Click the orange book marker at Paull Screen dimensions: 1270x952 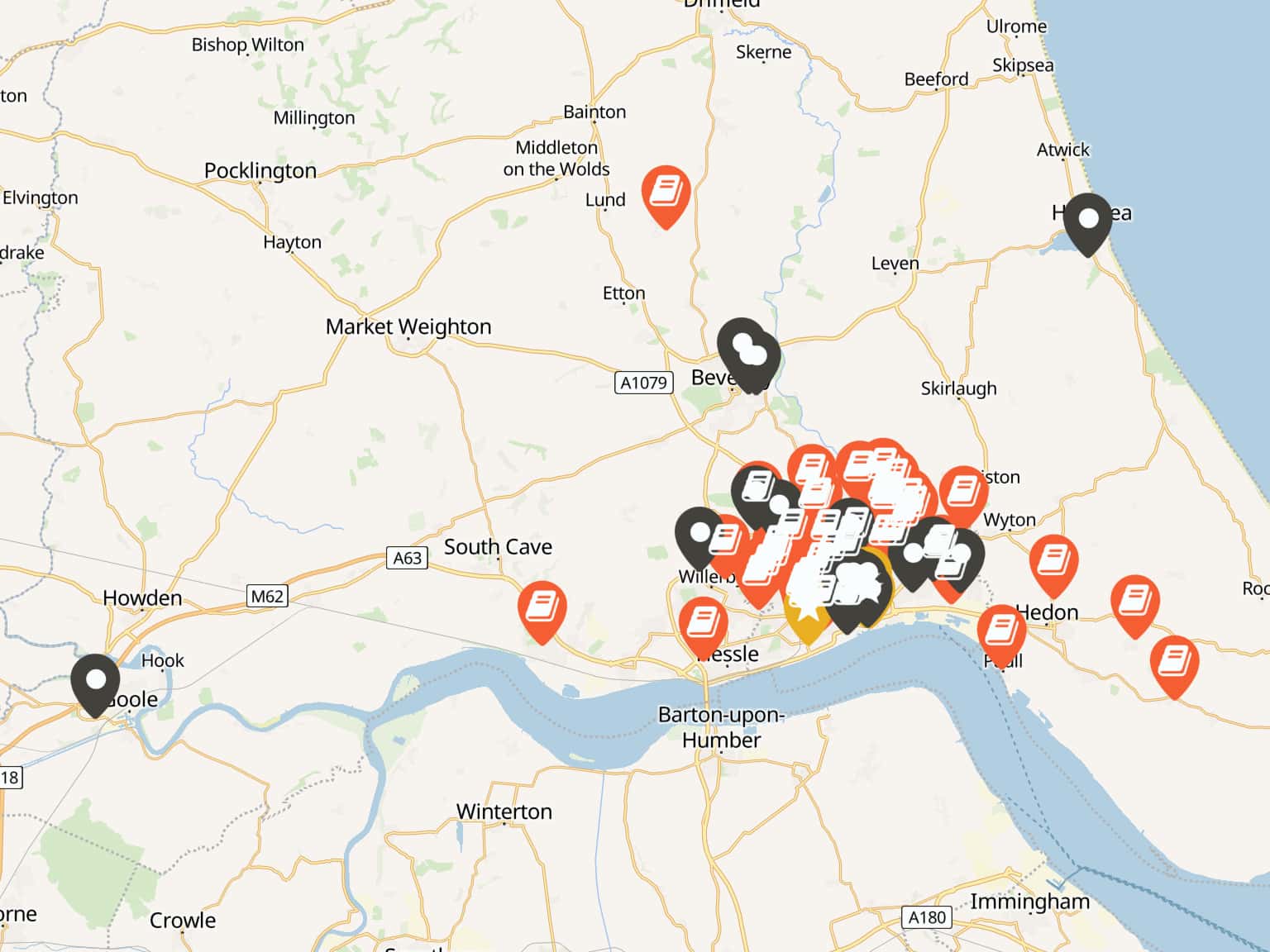1001,634
